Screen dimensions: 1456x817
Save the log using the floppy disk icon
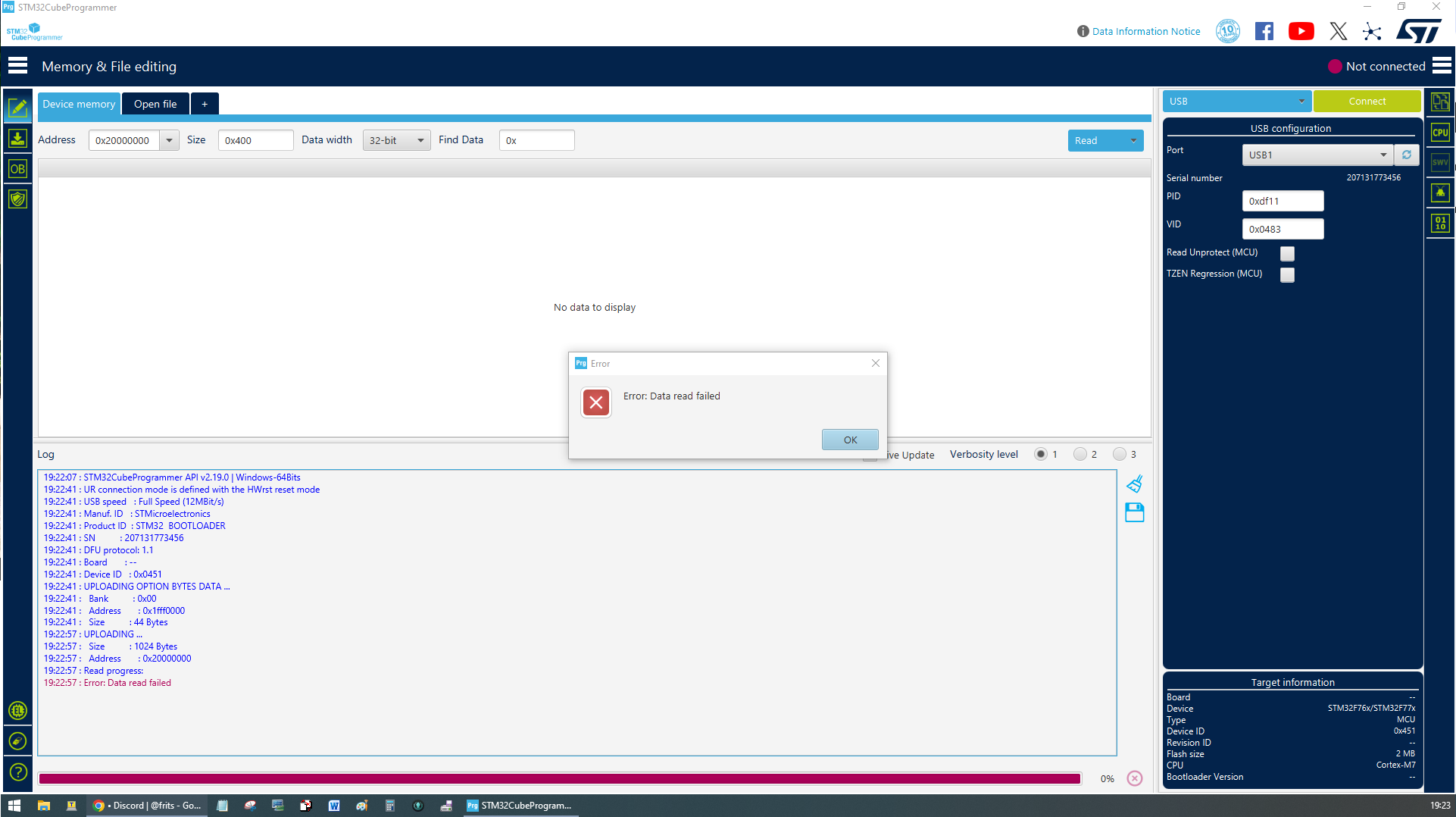point(1134,512)
